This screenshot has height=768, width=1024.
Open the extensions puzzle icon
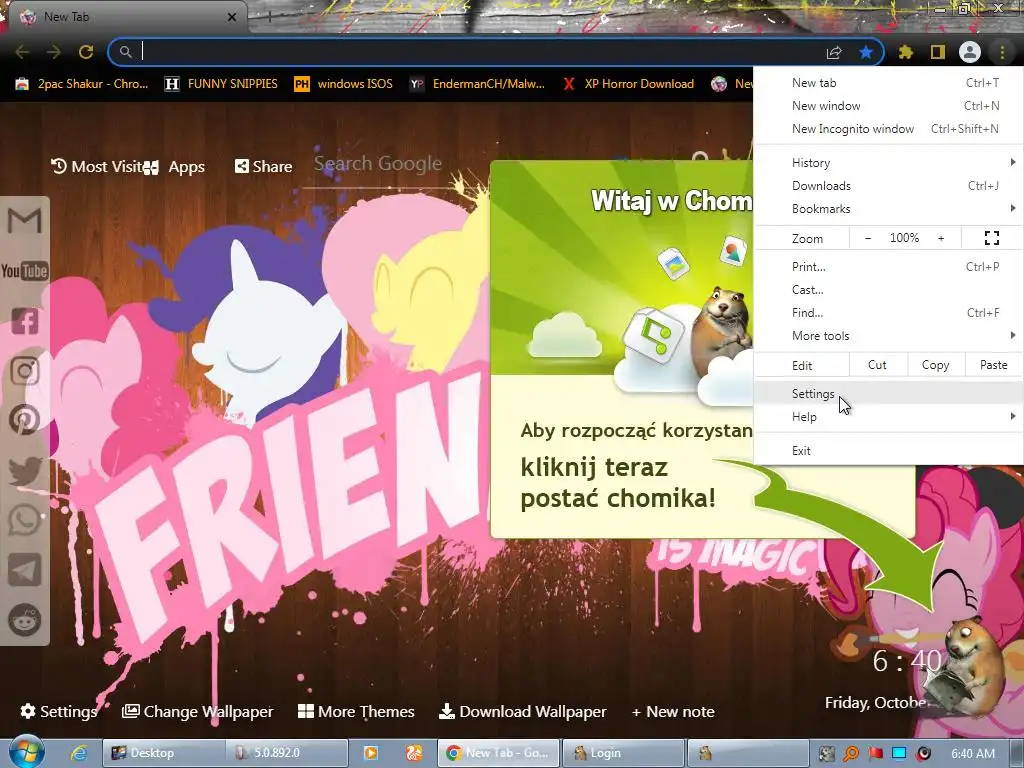point(905,52)
